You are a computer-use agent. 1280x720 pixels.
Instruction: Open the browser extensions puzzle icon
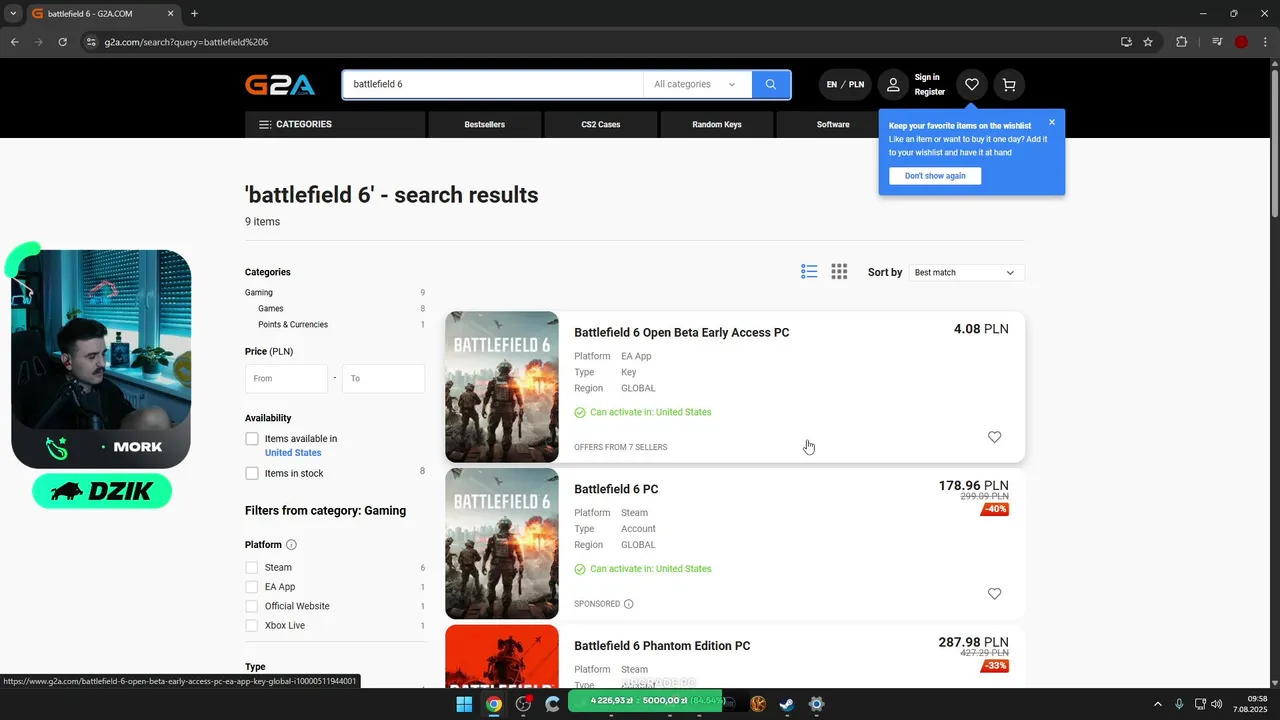[x=1182, y=42]
